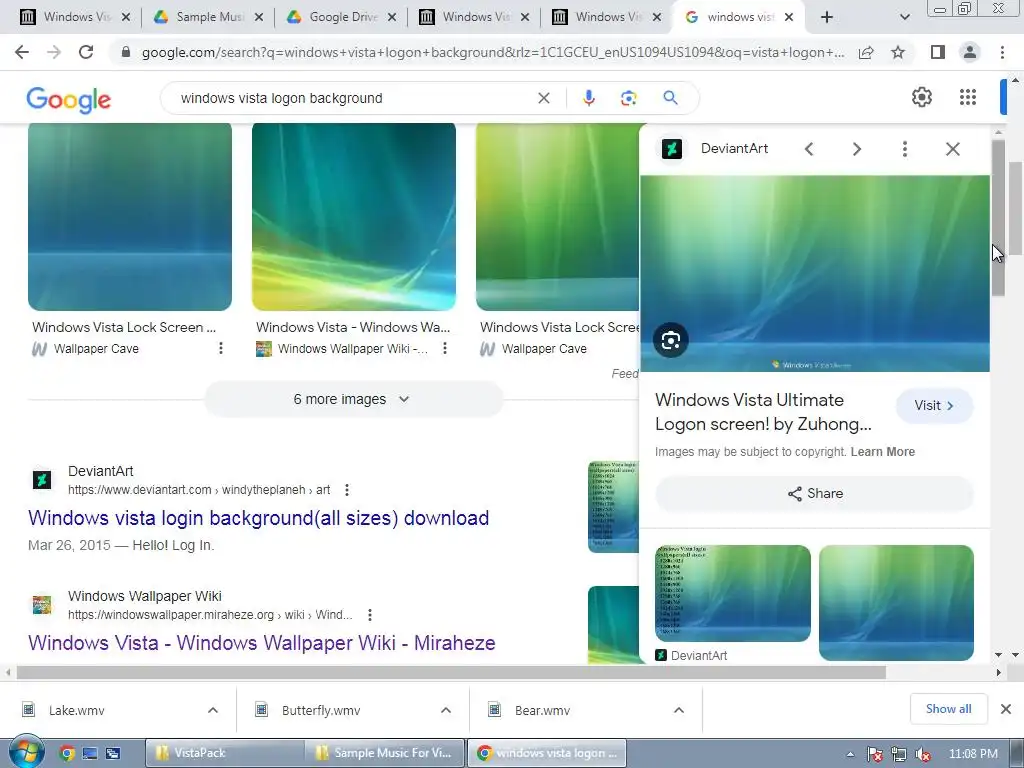Open Windows Wallpaper Wiki Miraheze result
Image resolution: width=1024 pixels, height=768 pixels.
point(262,643)
